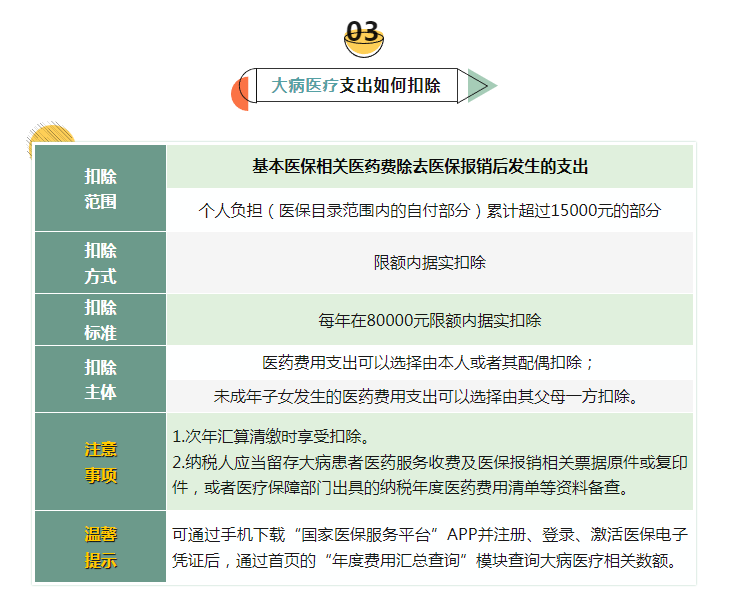Viewport: 735px width, 616px height.
Task: Select the yellow "温馨提示" row header
Action: [100, 547]
